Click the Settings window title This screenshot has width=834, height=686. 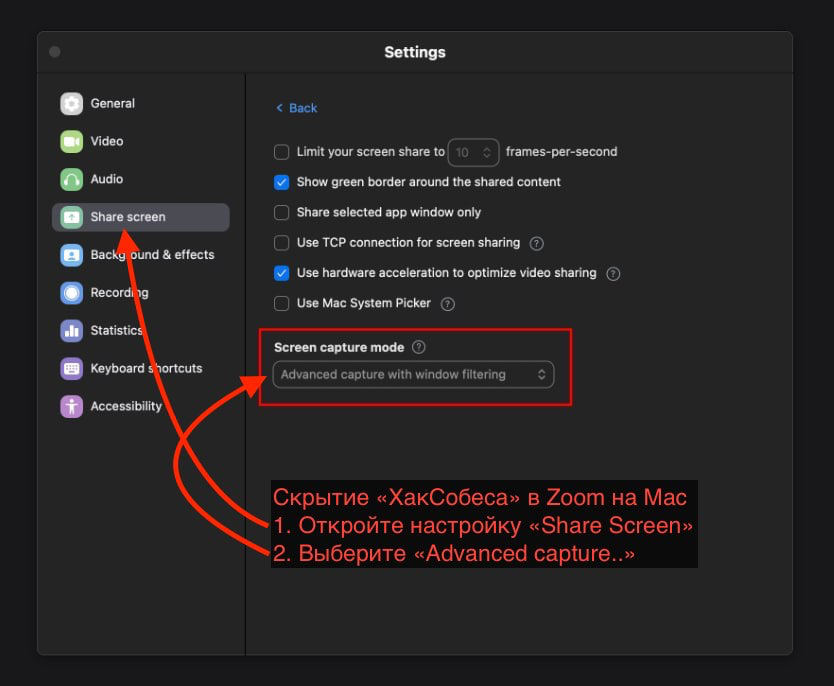tap(415, 52)
